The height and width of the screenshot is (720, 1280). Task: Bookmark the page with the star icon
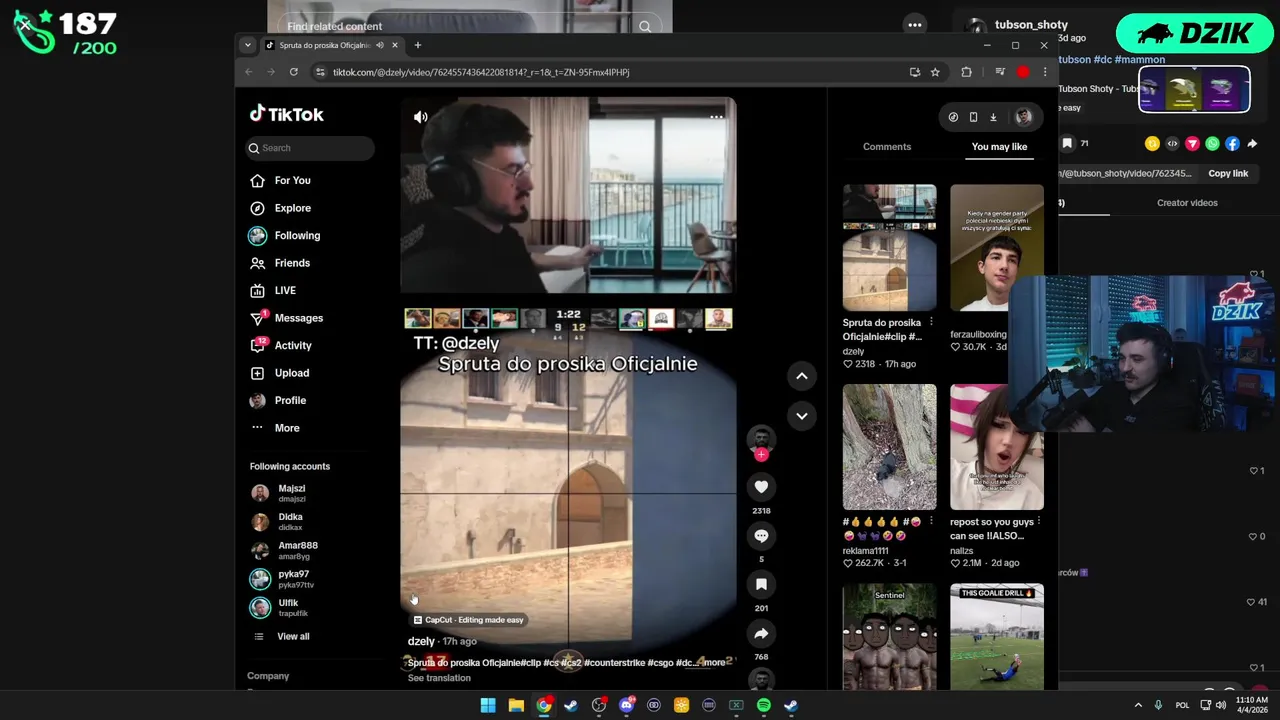pos(935,72)
